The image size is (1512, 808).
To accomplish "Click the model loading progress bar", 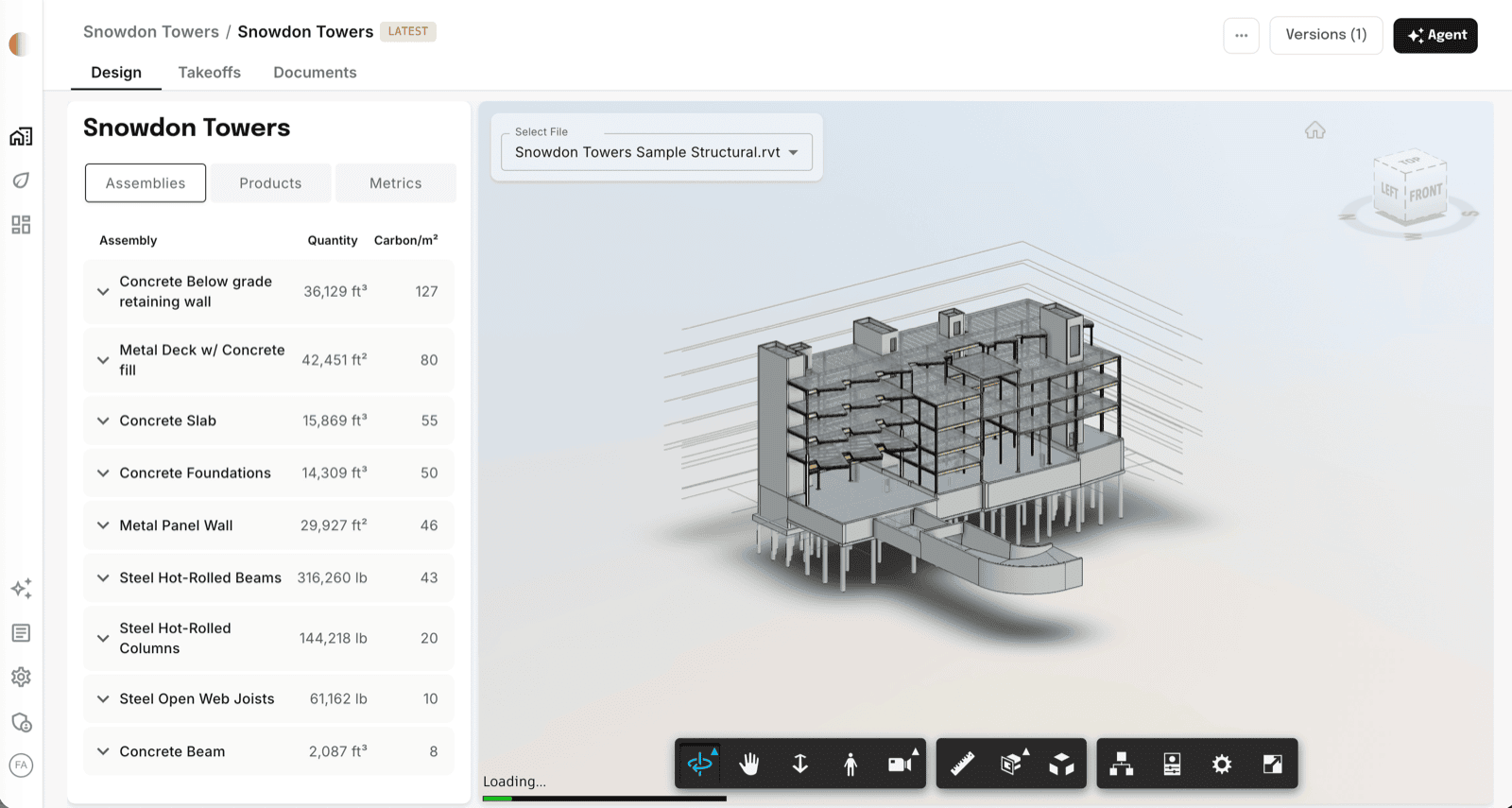I will click(x=605, y=799).
